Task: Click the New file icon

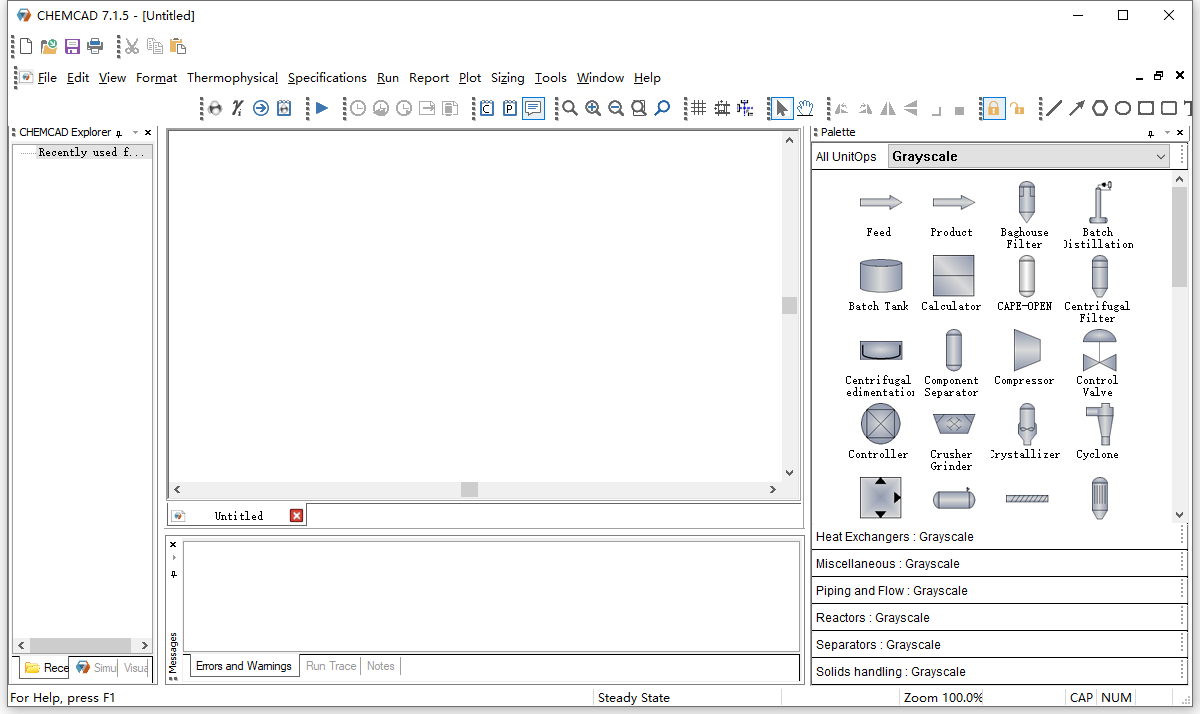Action: point(26,46)
